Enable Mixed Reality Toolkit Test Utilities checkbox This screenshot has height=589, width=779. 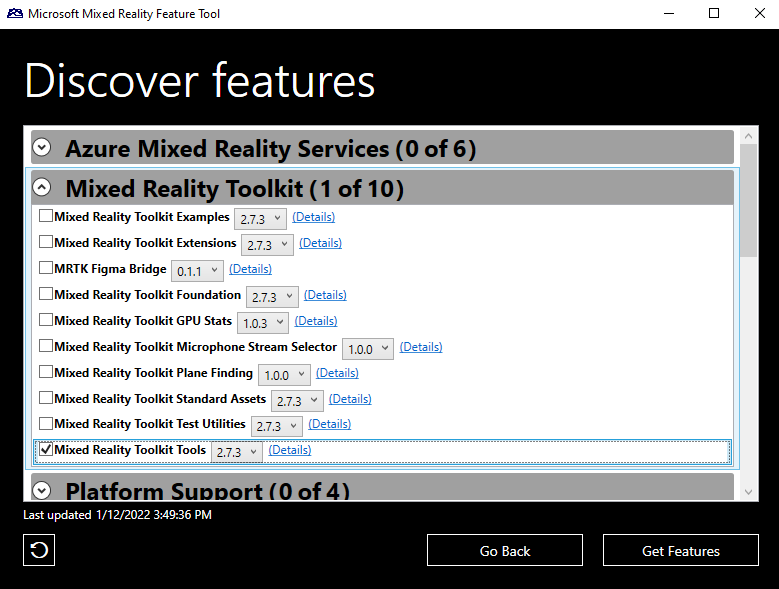click(x=46, y=423)
